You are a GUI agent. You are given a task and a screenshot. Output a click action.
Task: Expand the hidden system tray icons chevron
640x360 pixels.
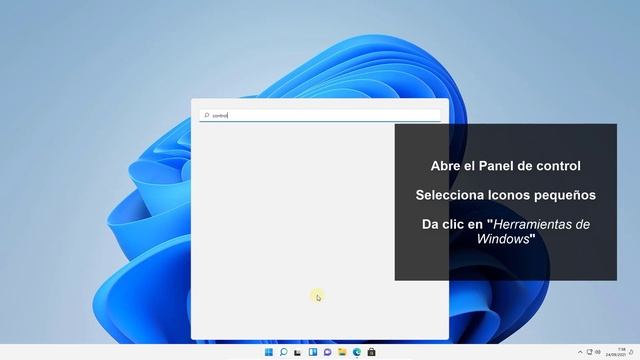pos(580,352)
